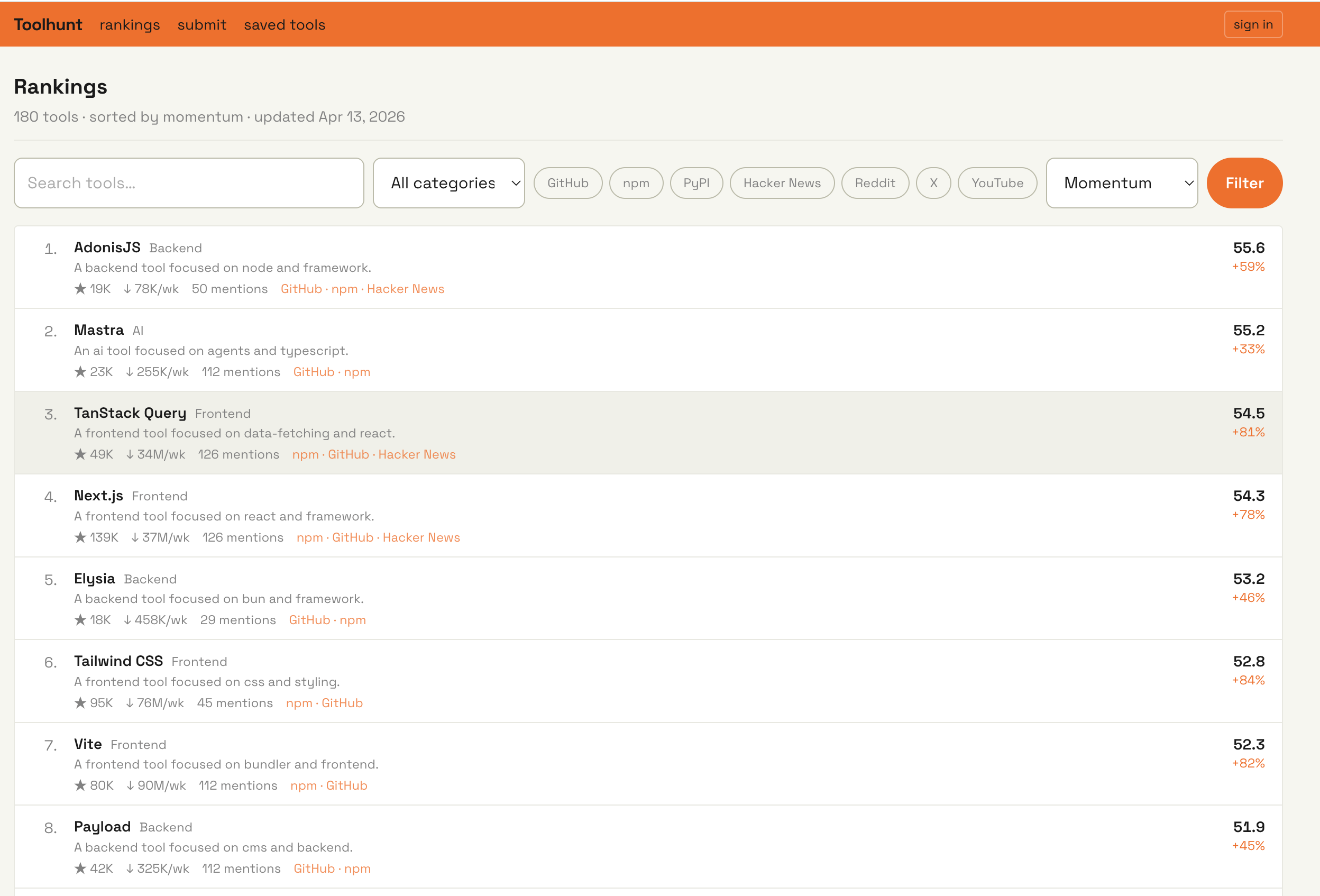Toggle the PyPI source filter chip

tap(696, 183)
